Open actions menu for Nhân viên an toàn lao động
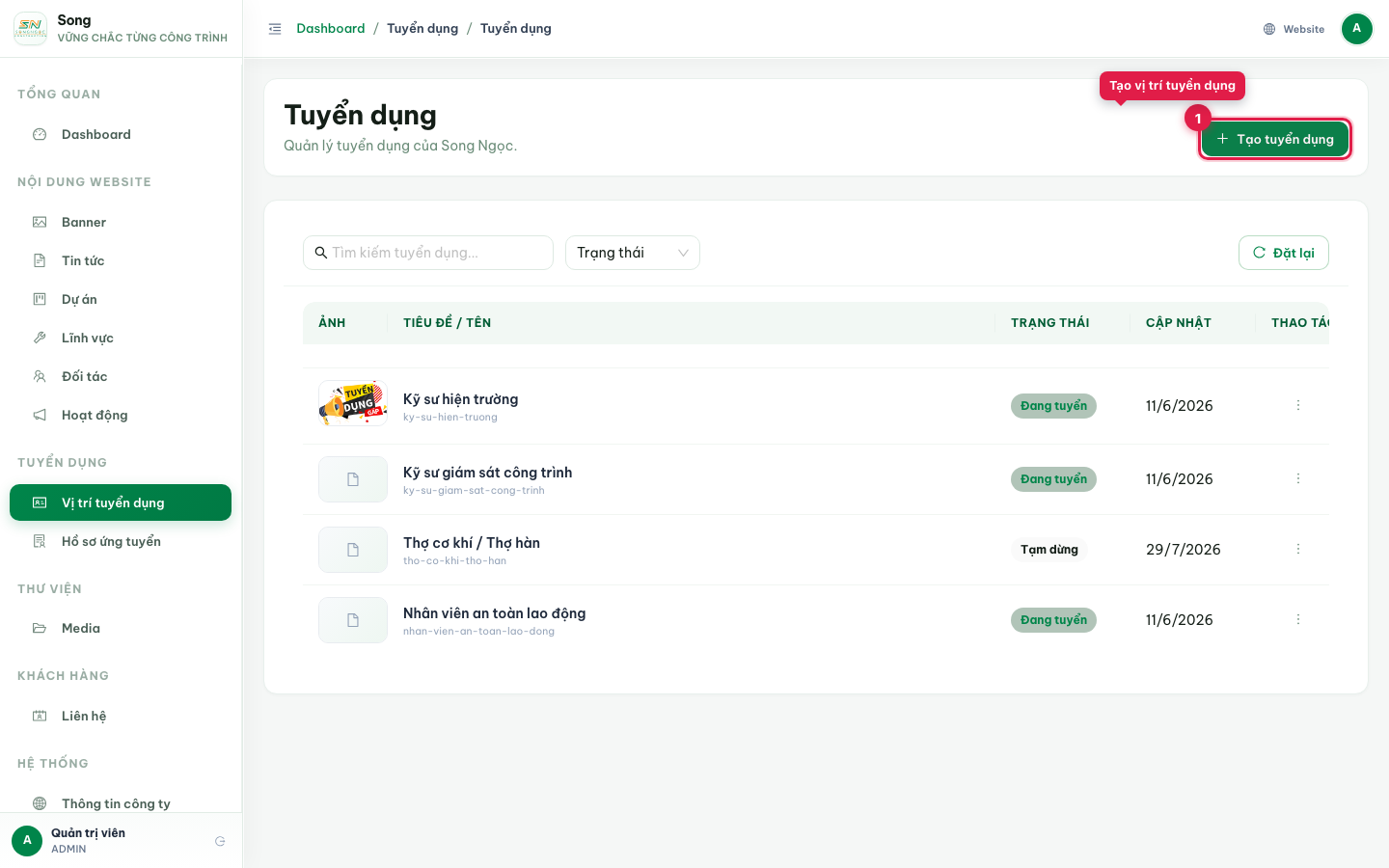The image size is (1389, 868). click(x=1298, y=619)
